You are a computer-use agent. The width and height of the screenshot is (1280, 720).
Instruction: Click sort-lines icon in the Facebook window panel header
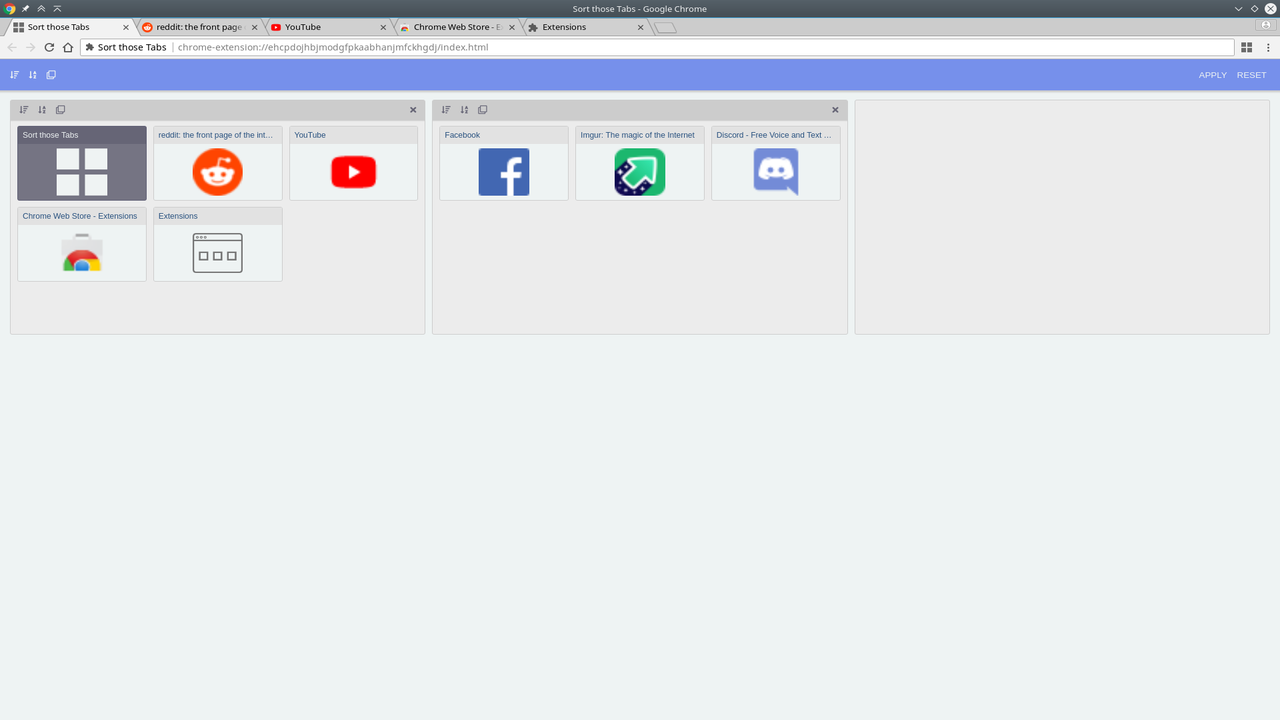pyautogui.click(x=446, y=110)
